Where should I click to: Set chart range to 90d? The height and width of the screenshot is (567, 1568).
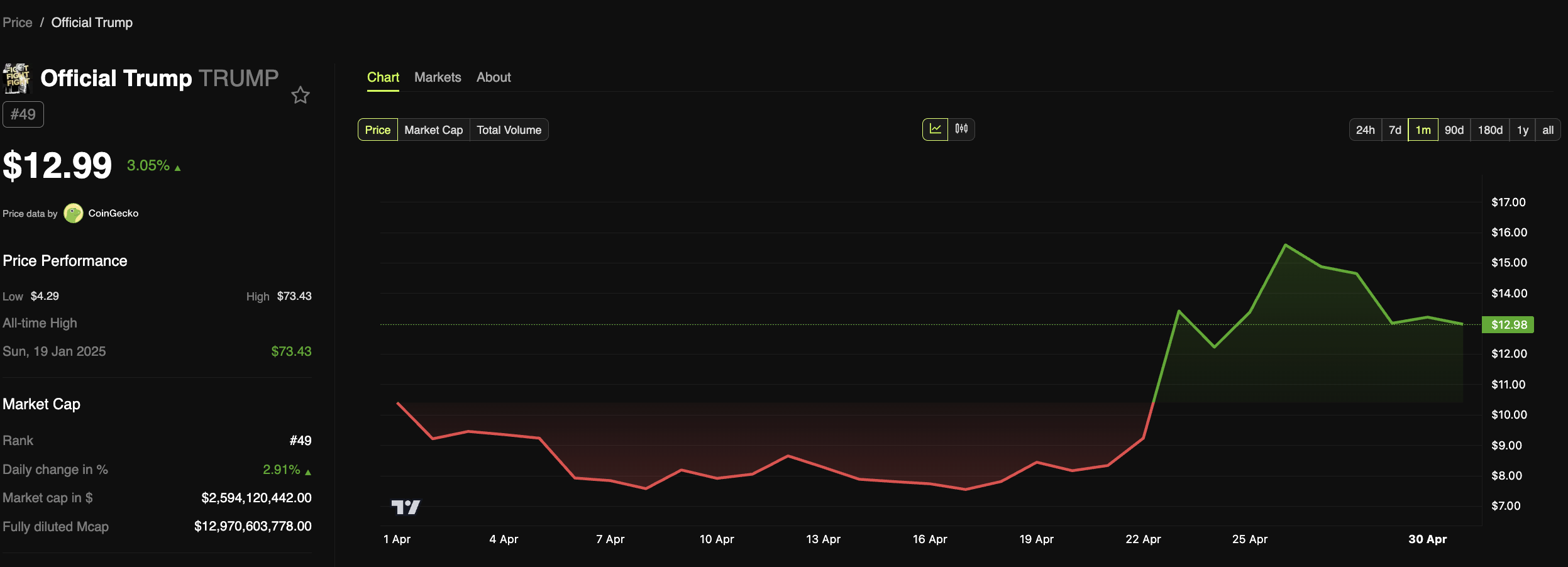click(1454, 129)
